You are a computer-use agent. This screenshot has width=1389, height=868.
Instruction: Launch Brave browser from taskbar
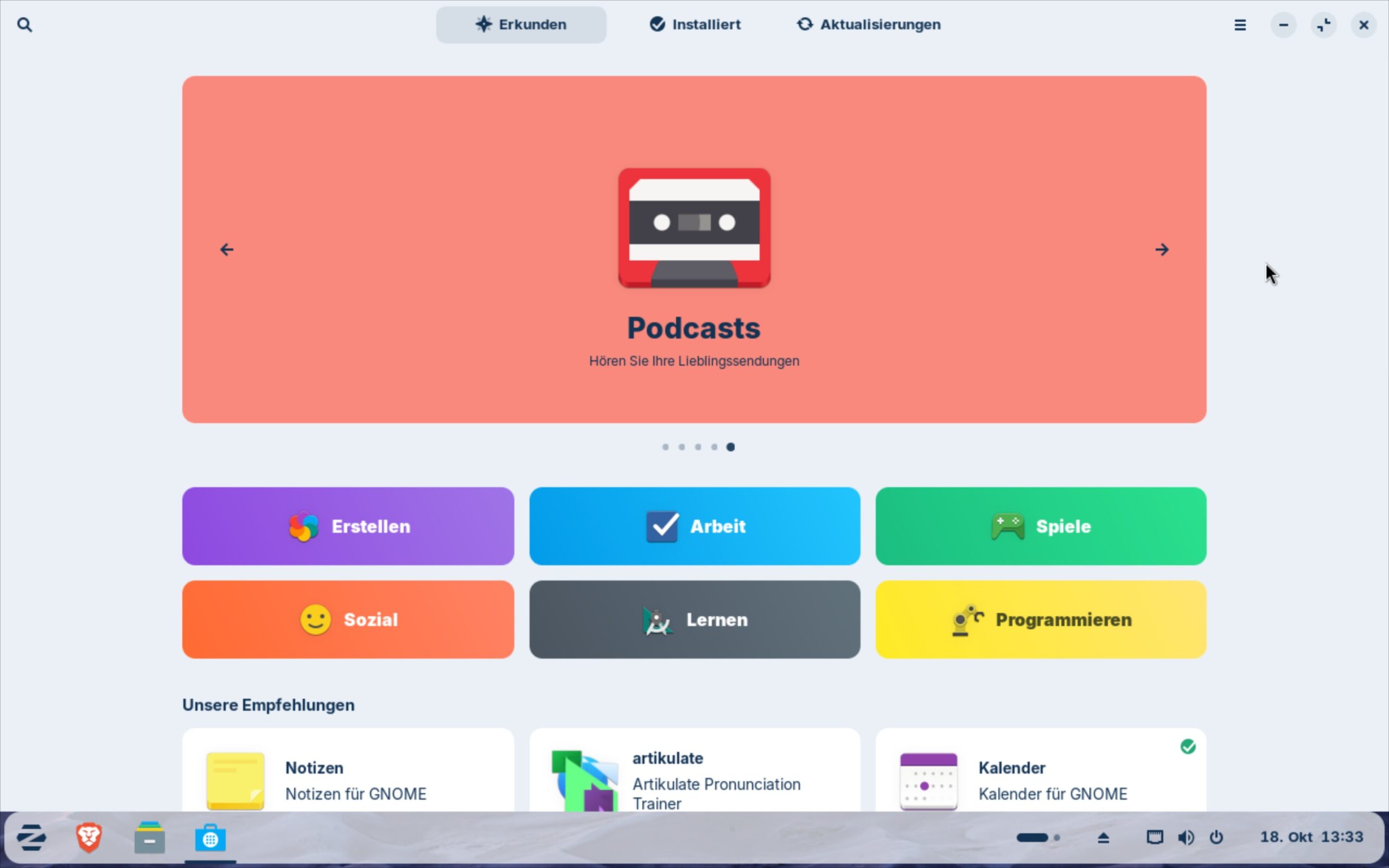click(x=89, y=838)
